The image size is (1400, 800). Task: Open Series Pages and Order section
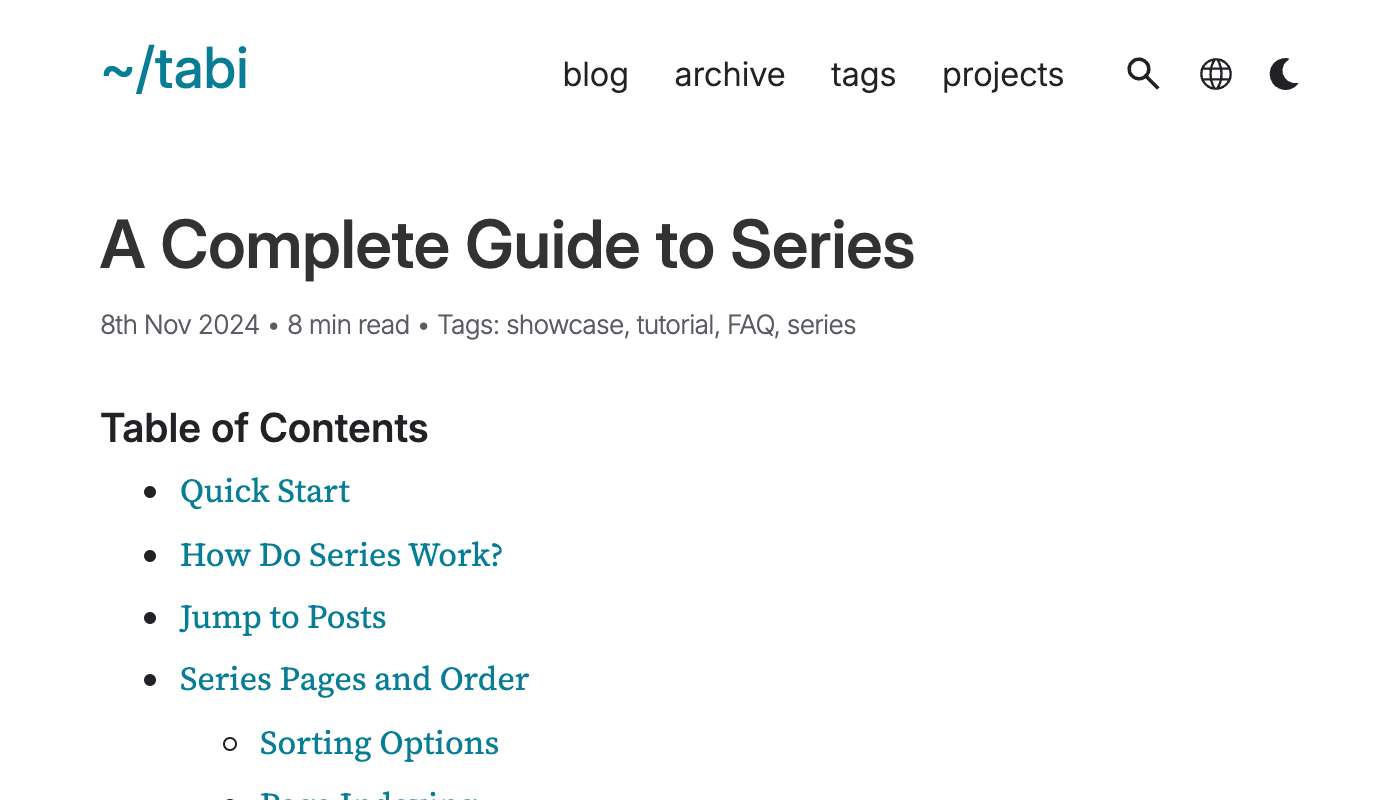click(x=354, y=679)
